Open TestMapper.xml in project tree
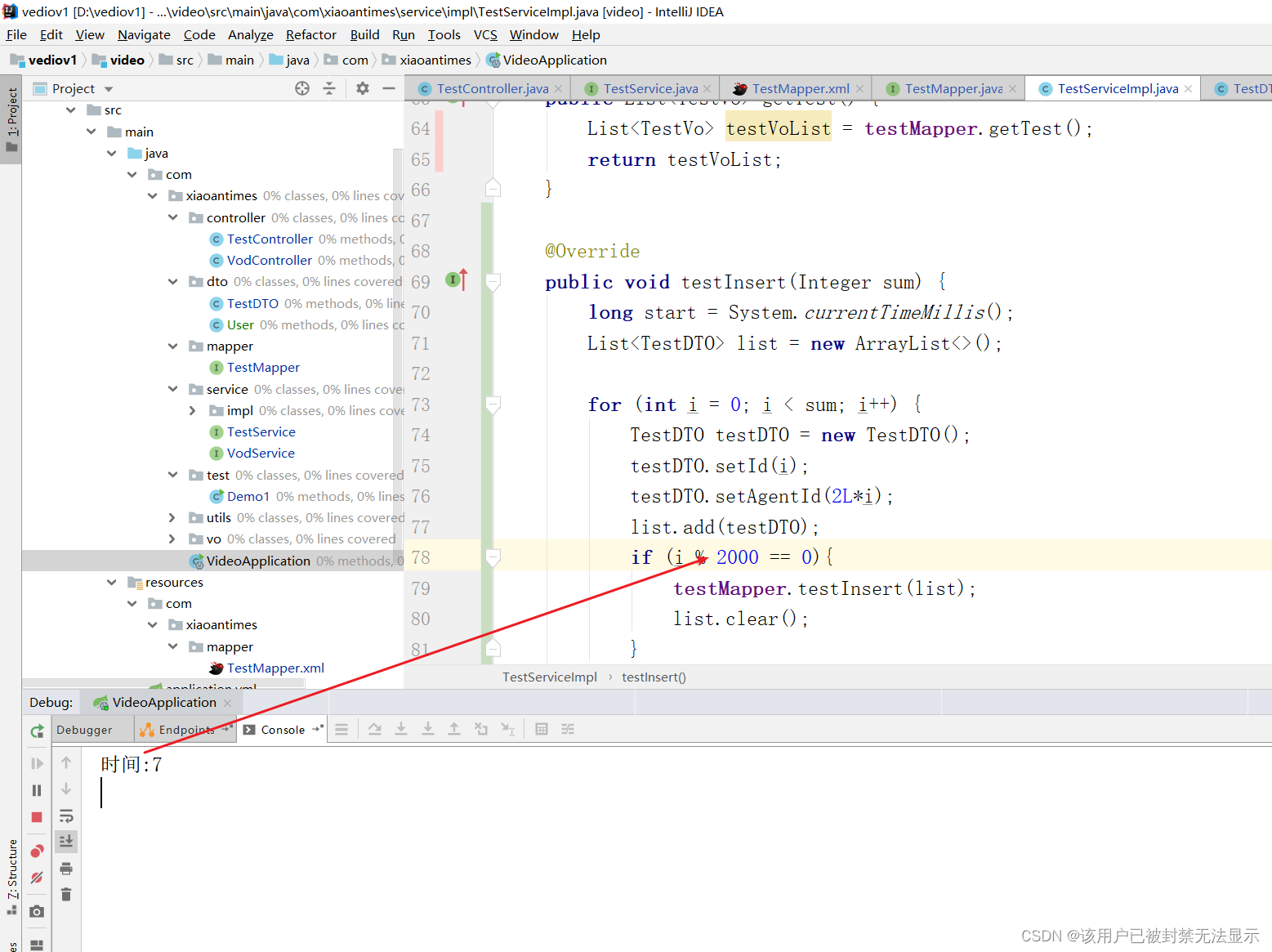 275,668
